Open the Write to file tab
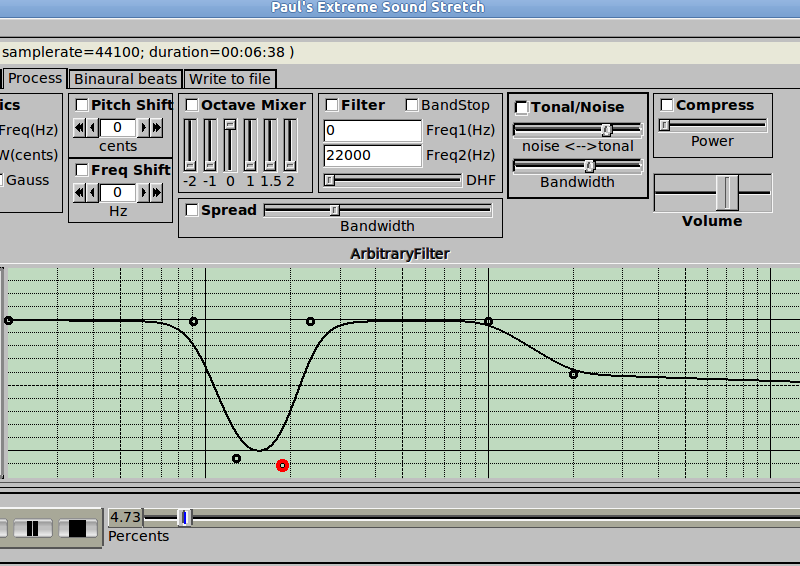This screenshot has height=566, width=800. pos(230,79)
